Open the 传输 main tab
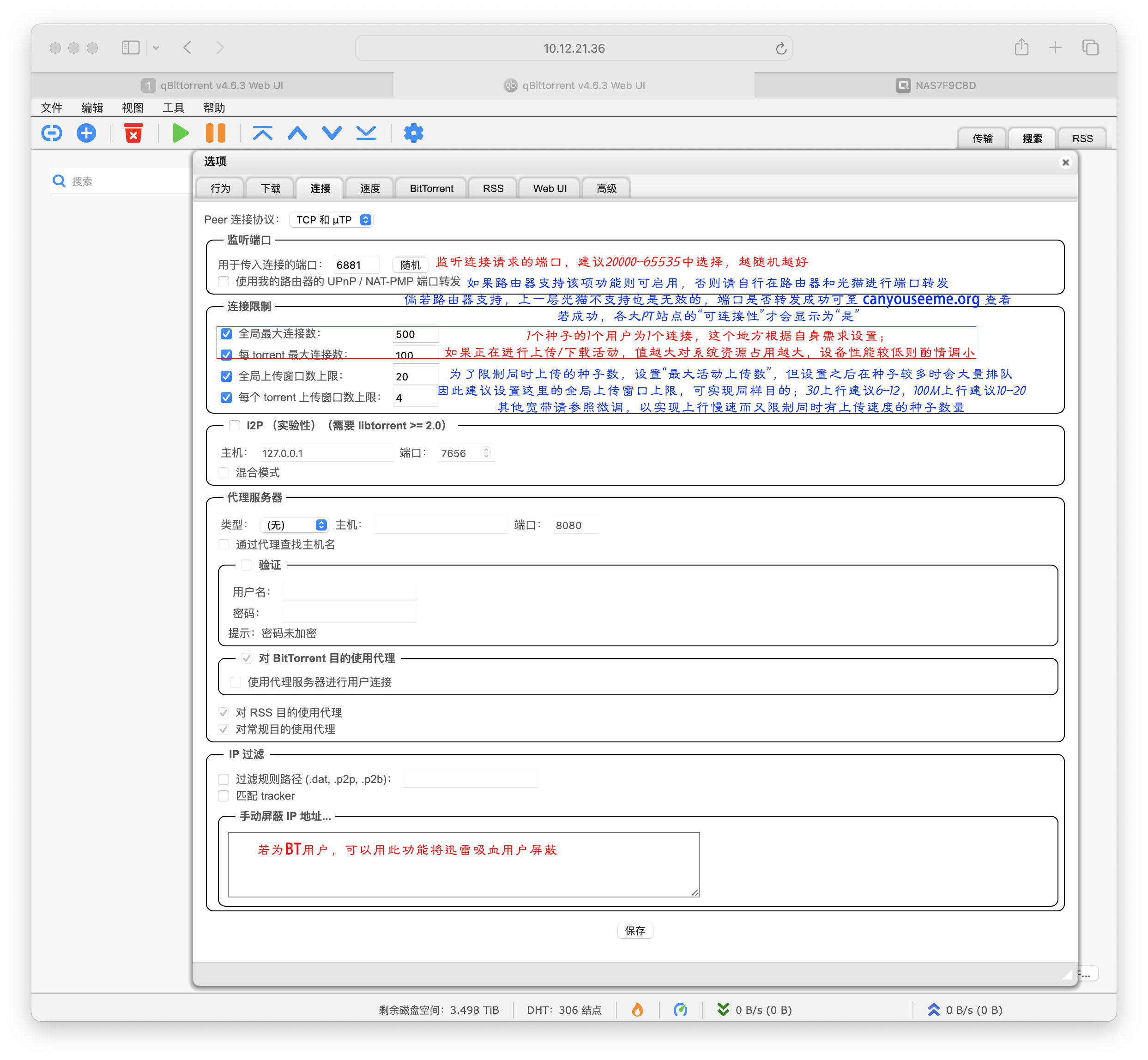Image resolution: width=1148 pixels, height=1060 pixels. pos(982,138)
